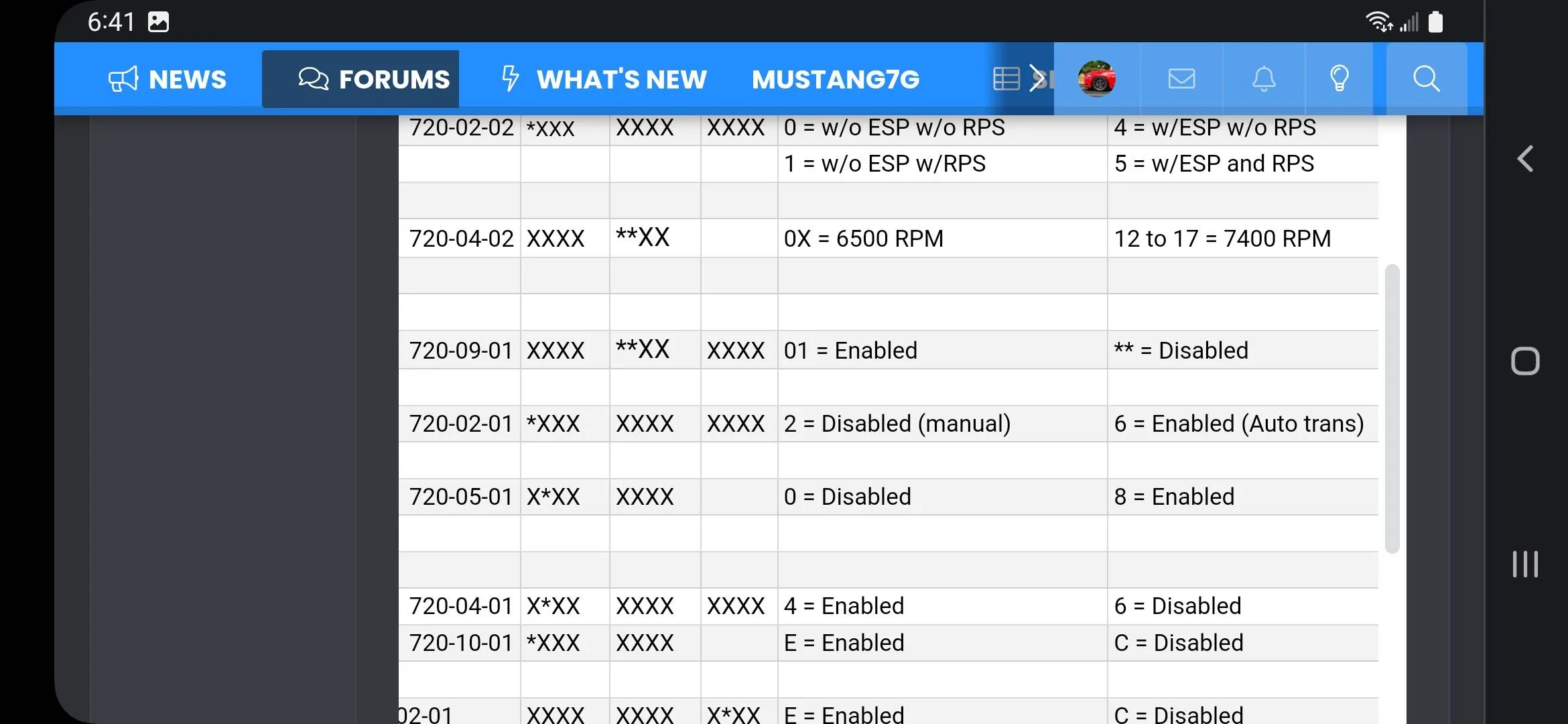Click the lightning bolt What's New icon
The height and width of the screenshot is (724, 1568).
coord(511,79)
